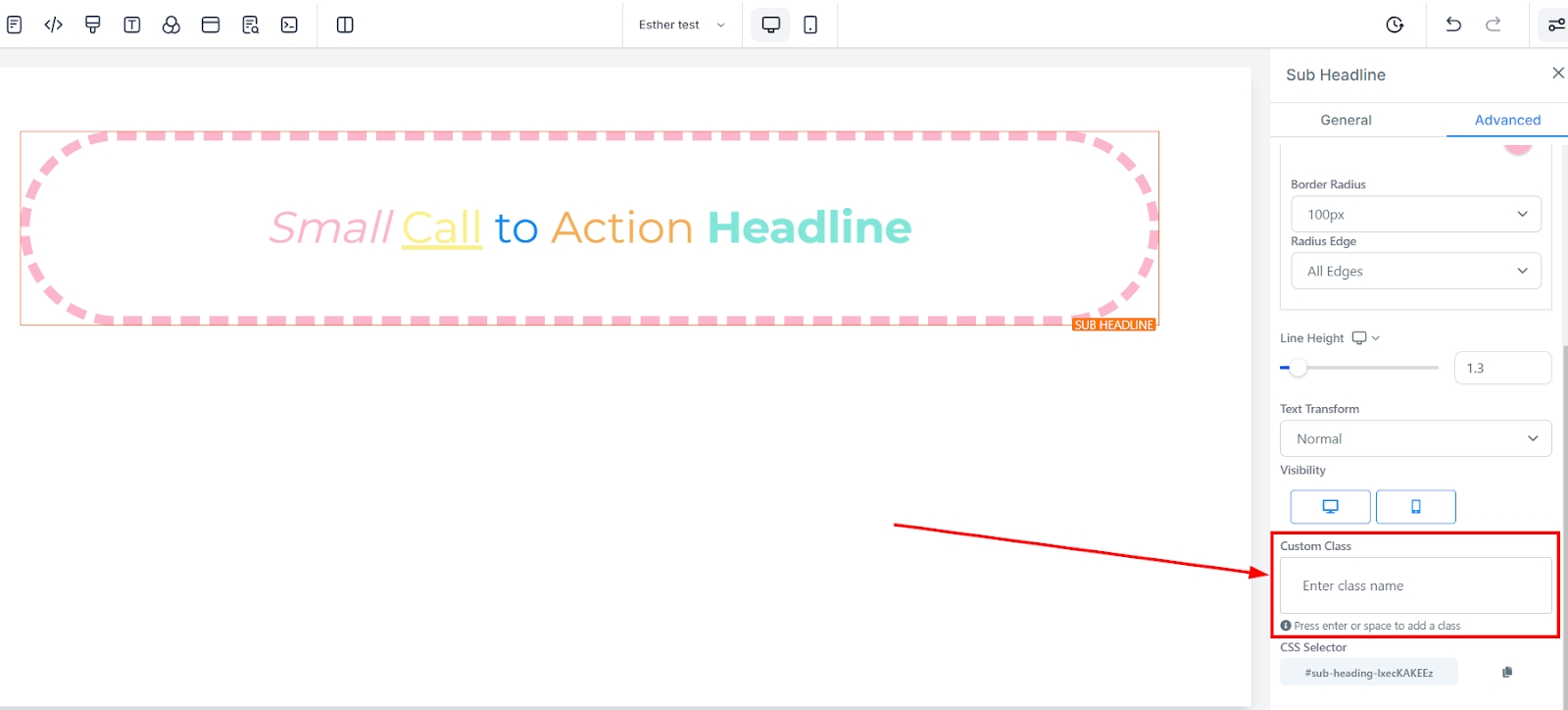
Task: Open the Esther test page selector
Action: pos(681,25)
